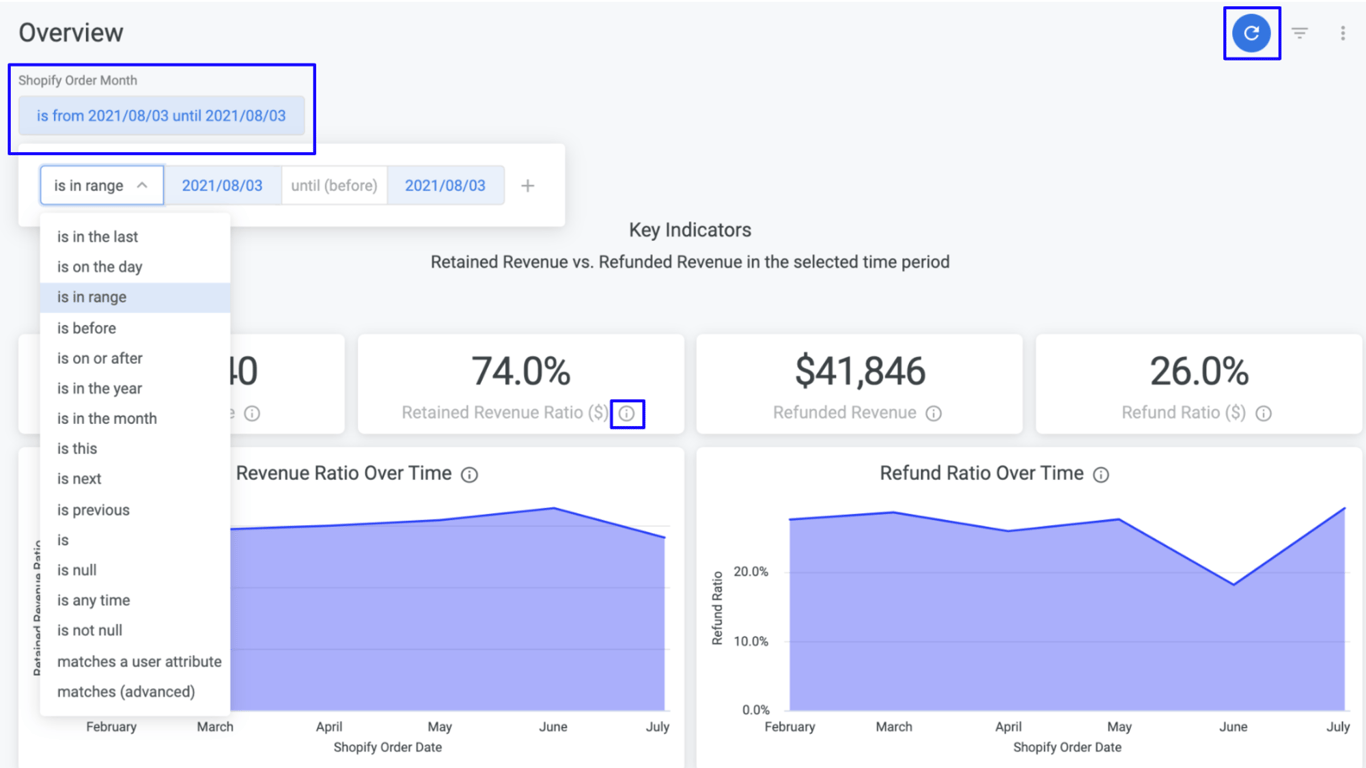Choose 'is previous' option
Image resolution: width=1366 pixels, height=768 pixels.
[135, 510]
